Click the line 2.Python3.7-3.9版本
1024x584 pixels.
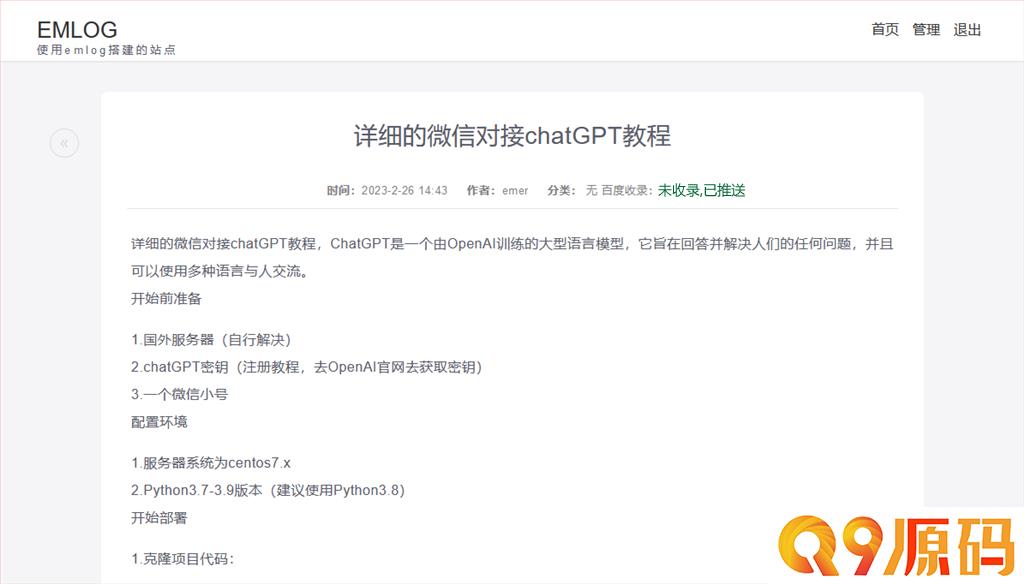click(268, 491)
